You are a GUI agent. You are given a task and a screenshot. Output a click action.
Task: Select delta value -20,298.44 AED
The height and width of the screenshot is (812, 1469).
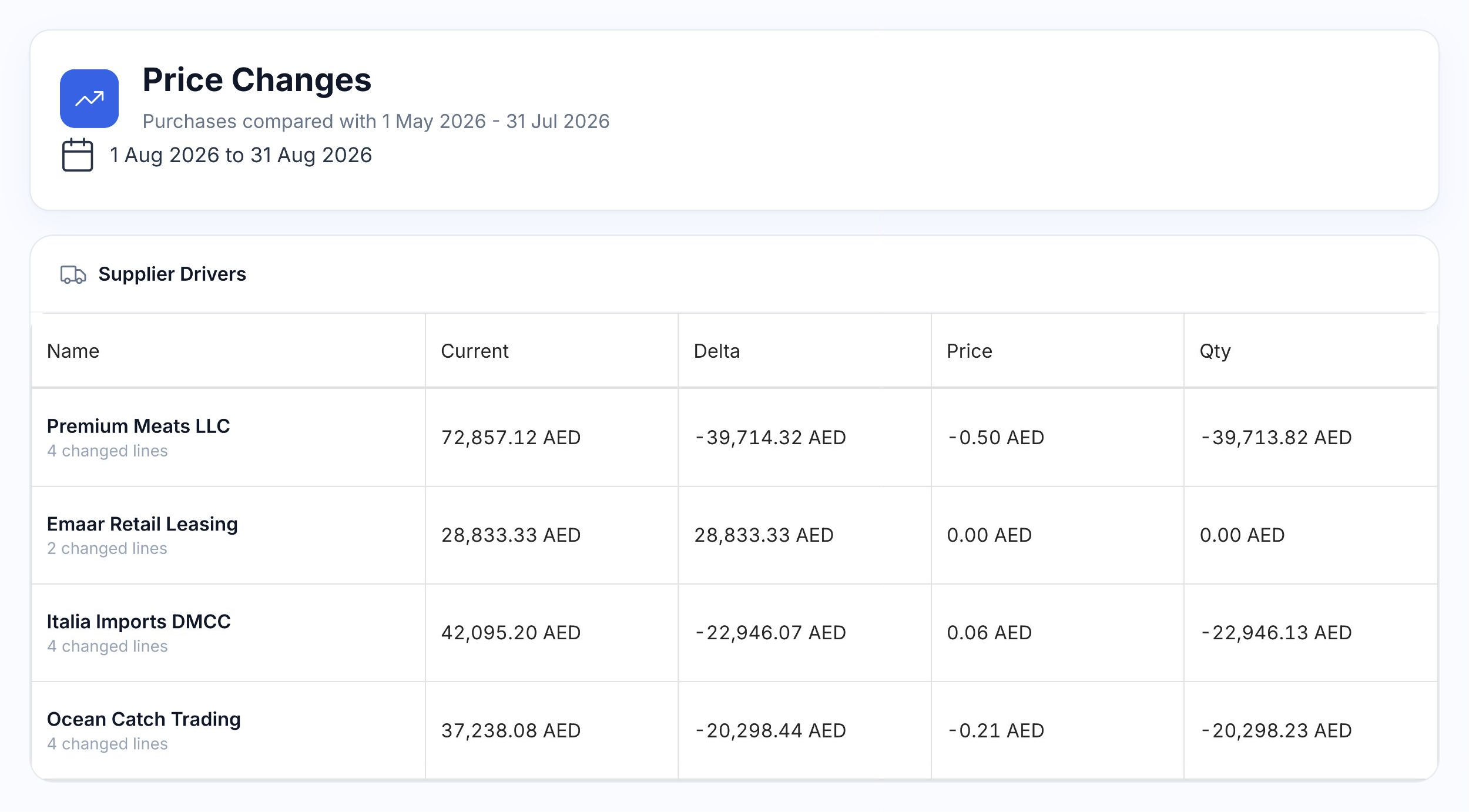pos(770,731)
